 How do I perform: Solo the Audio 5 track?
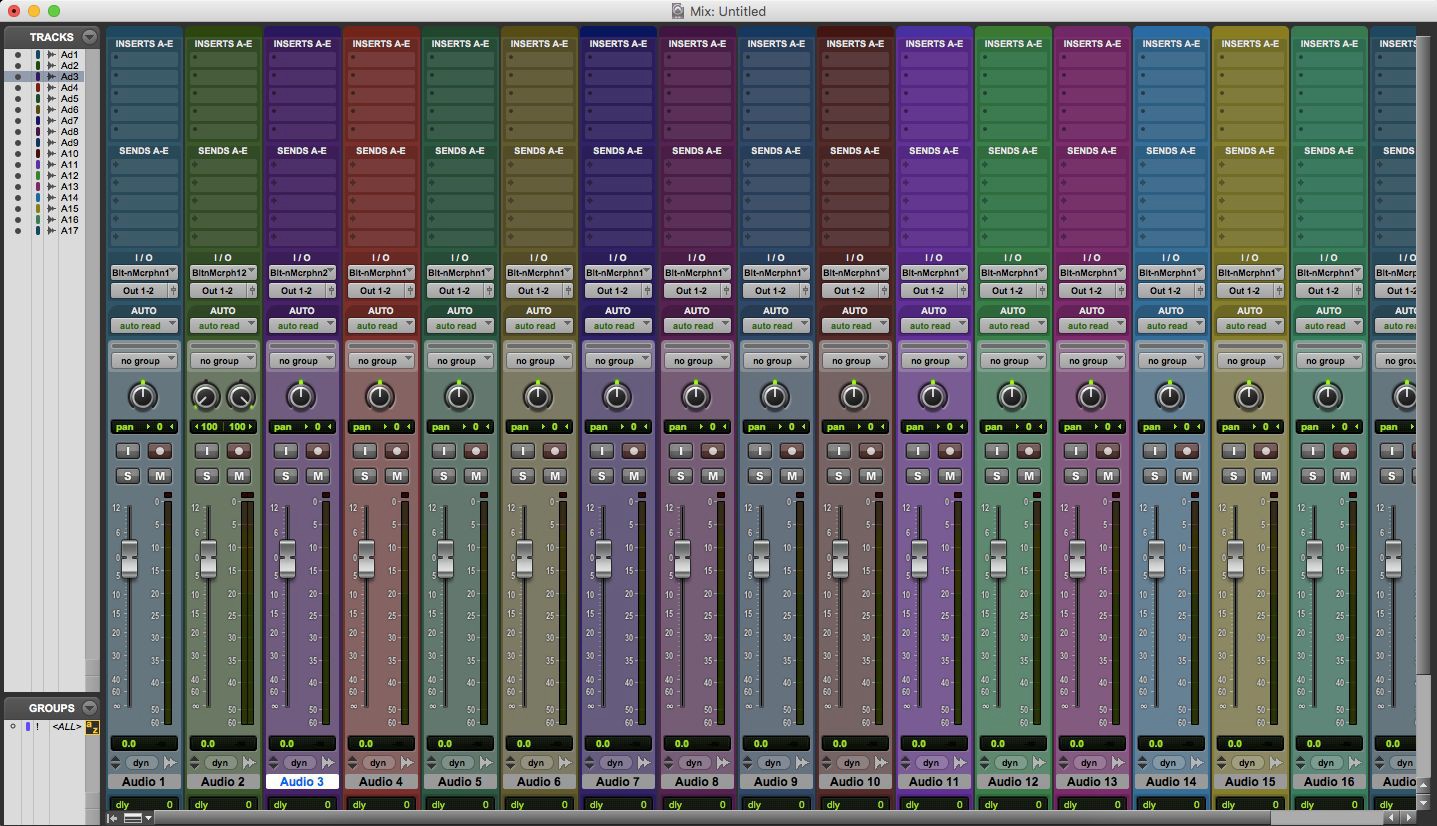click(444, 476)
